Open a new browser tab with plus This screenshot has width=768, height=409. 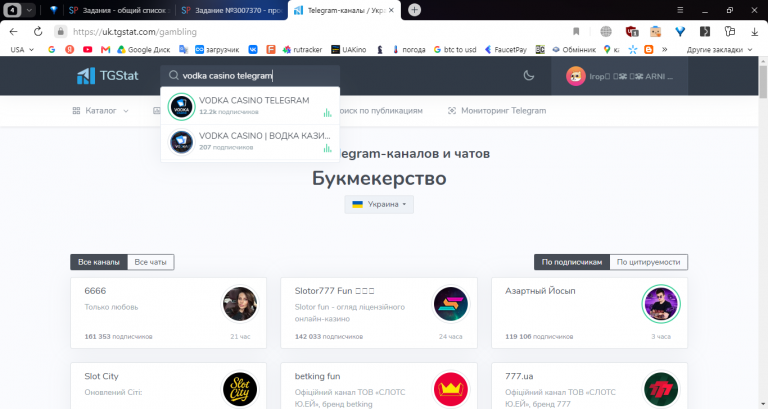point(414,10)
